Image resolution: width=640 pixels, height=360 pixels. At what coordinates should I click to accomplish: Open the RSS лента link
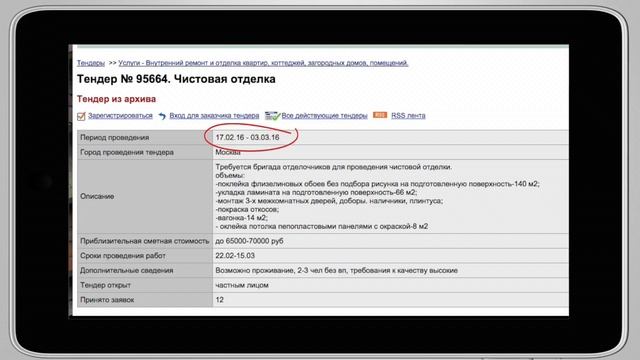click(408, 116)
